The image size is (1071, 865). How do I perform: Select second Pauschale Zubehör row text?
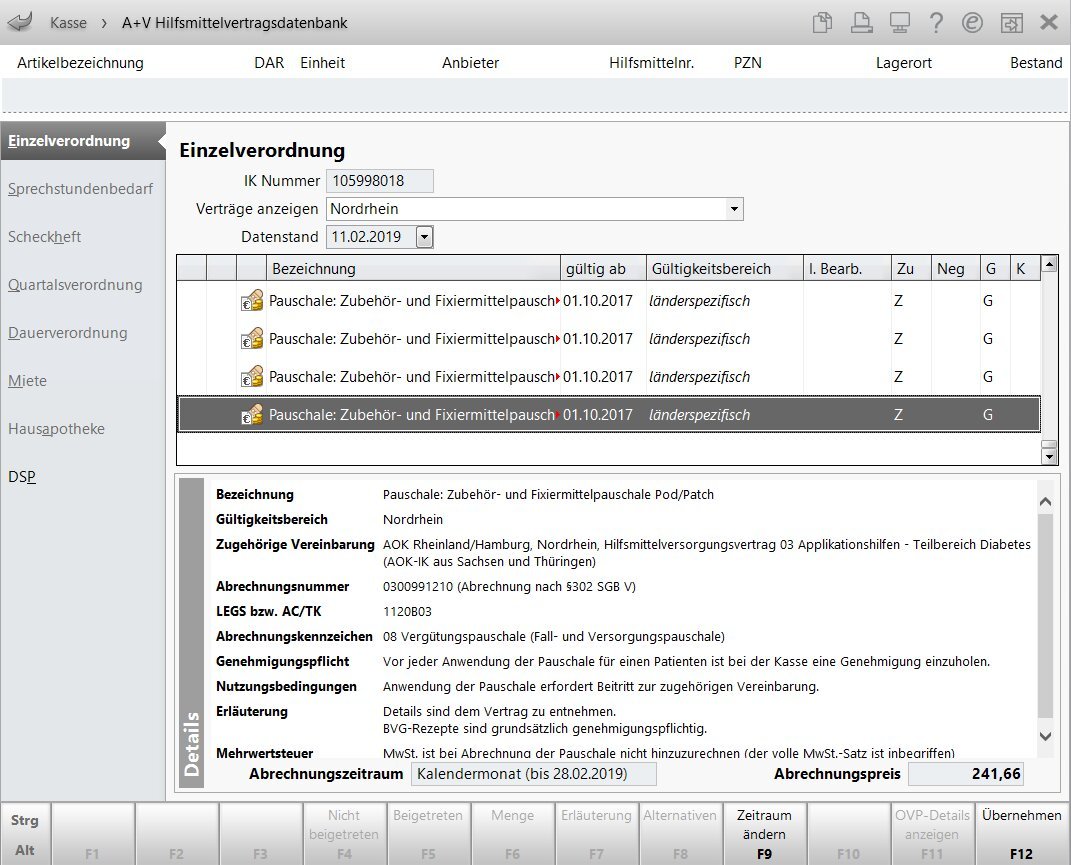click(x=413, y=339)
